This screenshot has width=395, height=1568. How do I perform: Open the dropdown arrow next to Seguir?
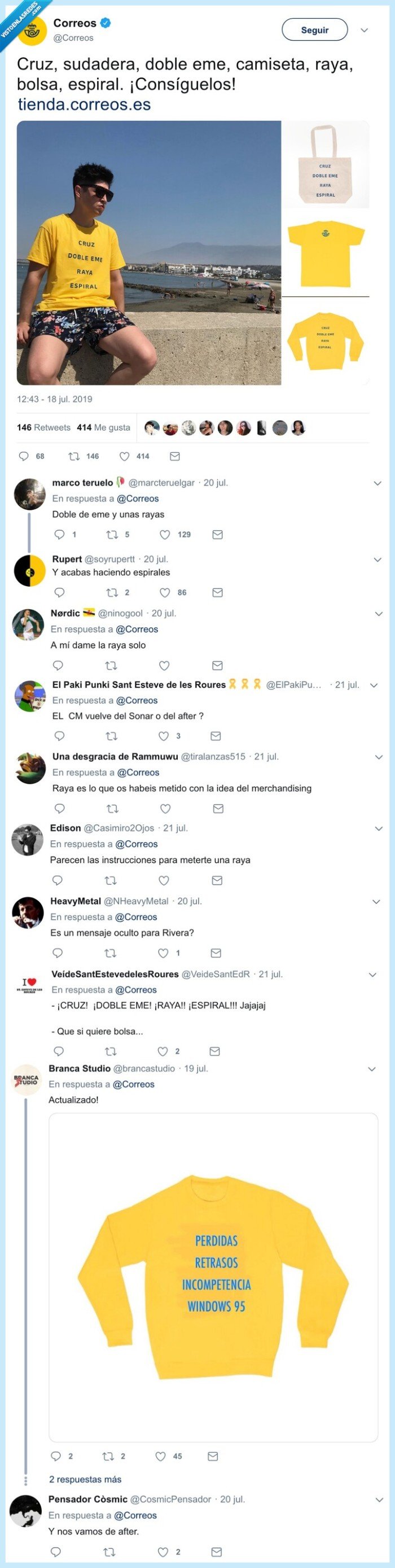pos(363,30)
